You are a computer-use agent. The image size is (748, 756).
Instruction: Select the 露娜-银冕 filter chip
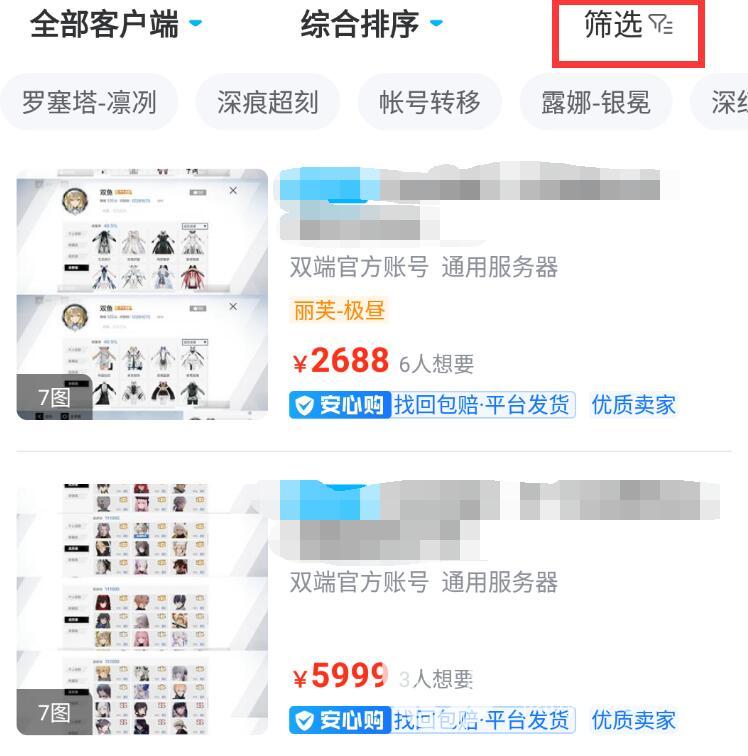pyautogui.click(x=596, y=102)
